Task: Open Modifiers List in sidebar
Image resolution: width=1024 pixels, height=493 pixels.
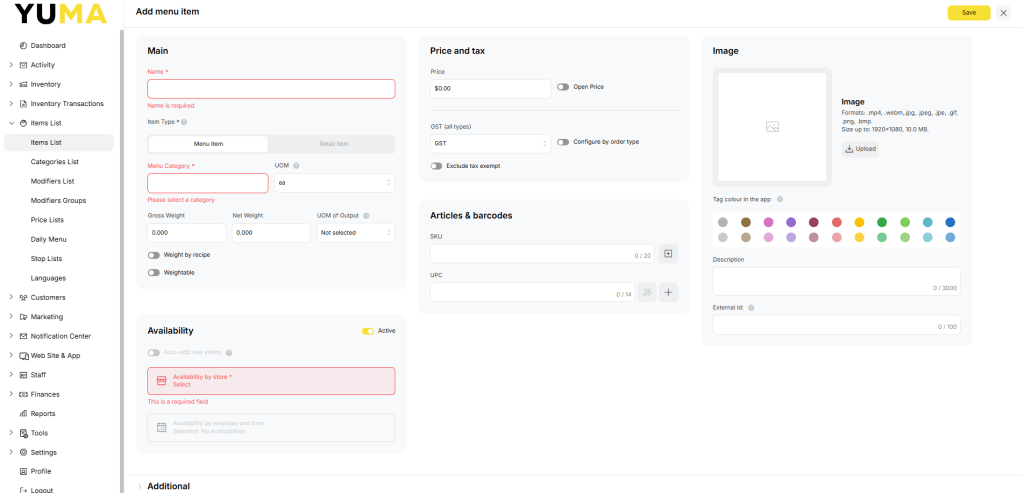Action: [52, 181]
